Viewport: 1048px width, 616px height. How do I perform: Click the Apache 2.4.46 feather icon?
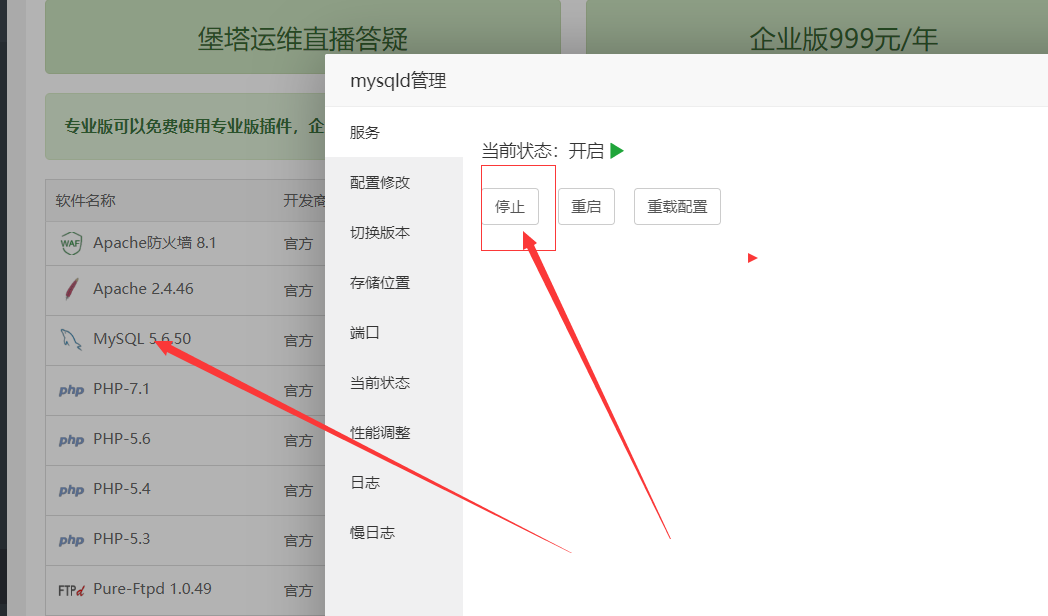[x=71, y=289]
